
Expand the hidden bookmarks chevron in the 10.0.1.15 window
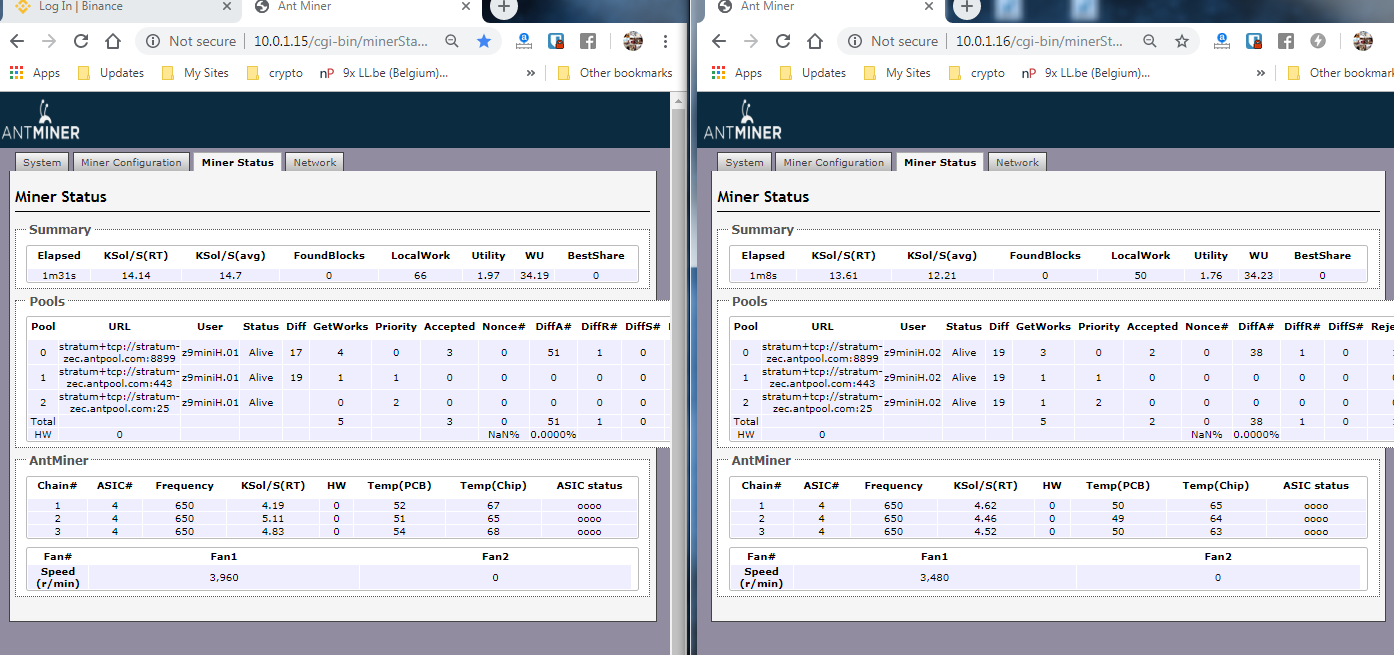pos(531,73)
